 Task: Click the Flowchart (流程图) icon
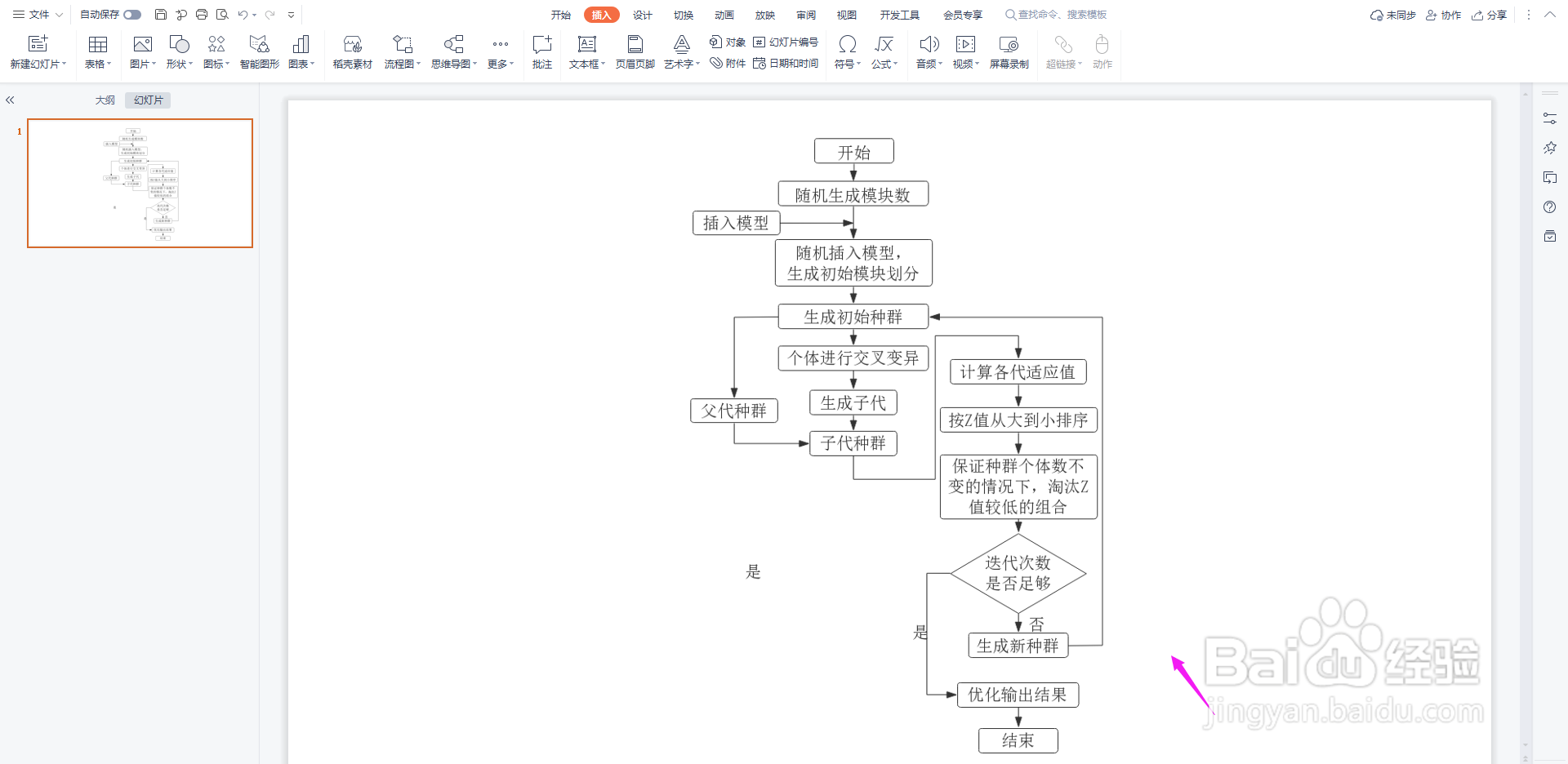pyautogui.click(x=403, y=44)
